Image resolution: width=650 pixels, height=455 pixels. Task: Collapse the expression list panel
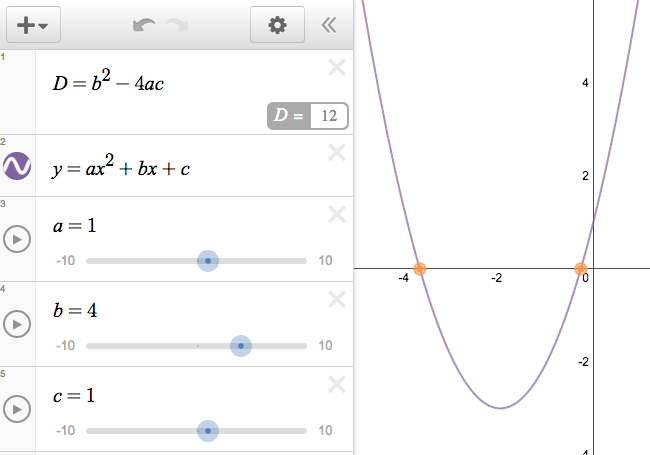click(x=329, y=26)
